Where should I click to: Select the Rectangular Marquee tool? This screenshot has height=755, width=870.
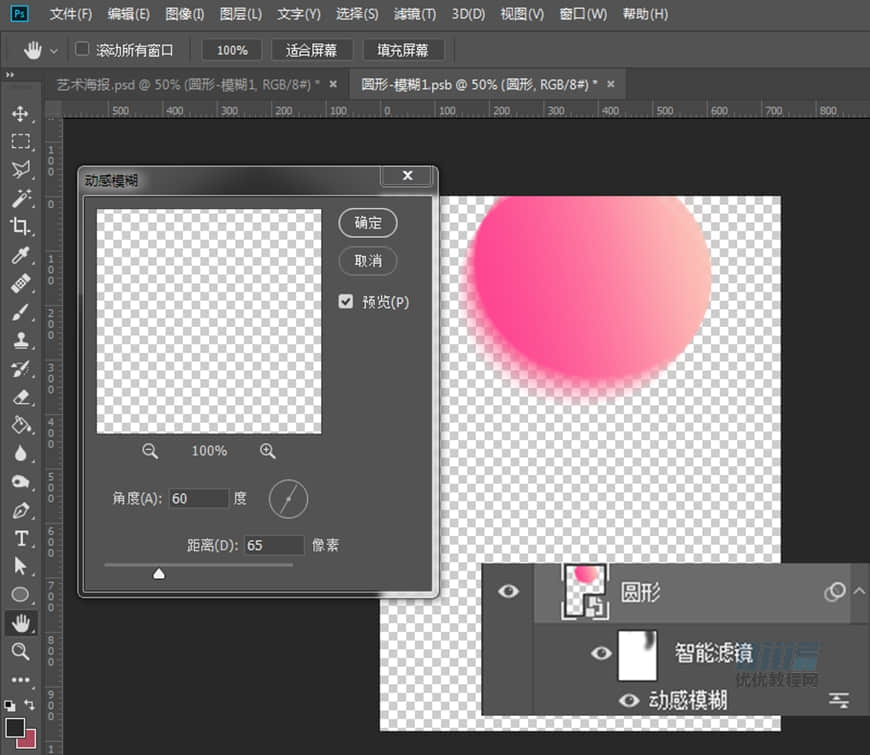pos(21,142)
